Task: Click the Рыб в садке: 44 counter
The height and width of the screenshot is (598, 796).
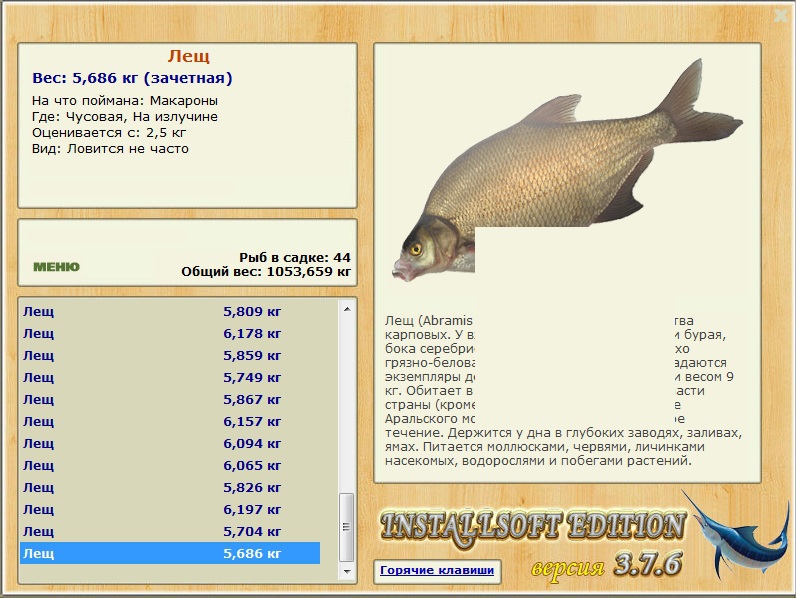Action: pos(295,257)
